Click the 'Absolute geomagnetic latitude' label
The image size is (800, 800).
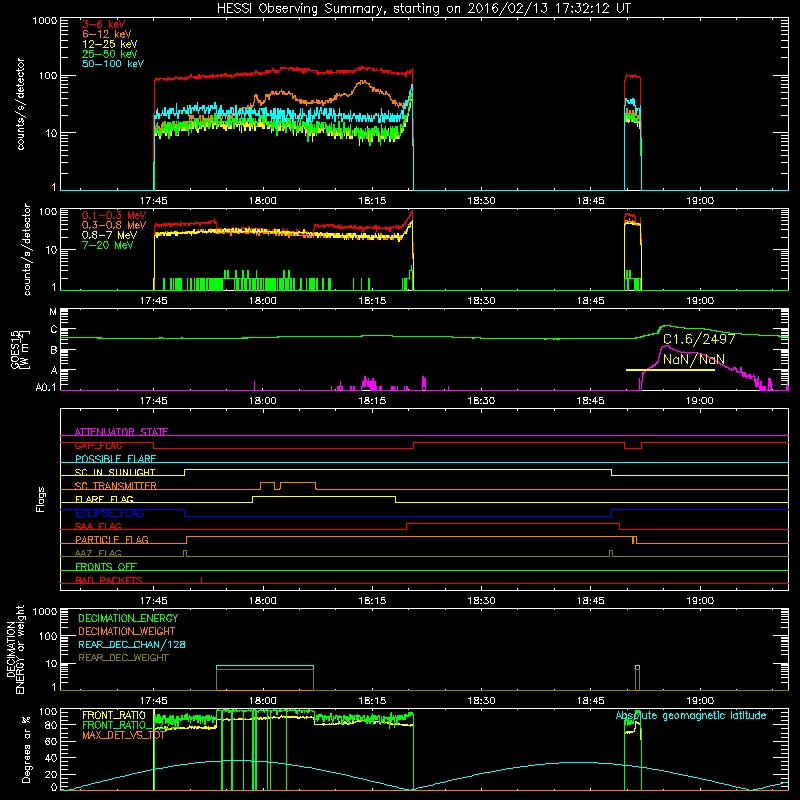tap(691, 716)
